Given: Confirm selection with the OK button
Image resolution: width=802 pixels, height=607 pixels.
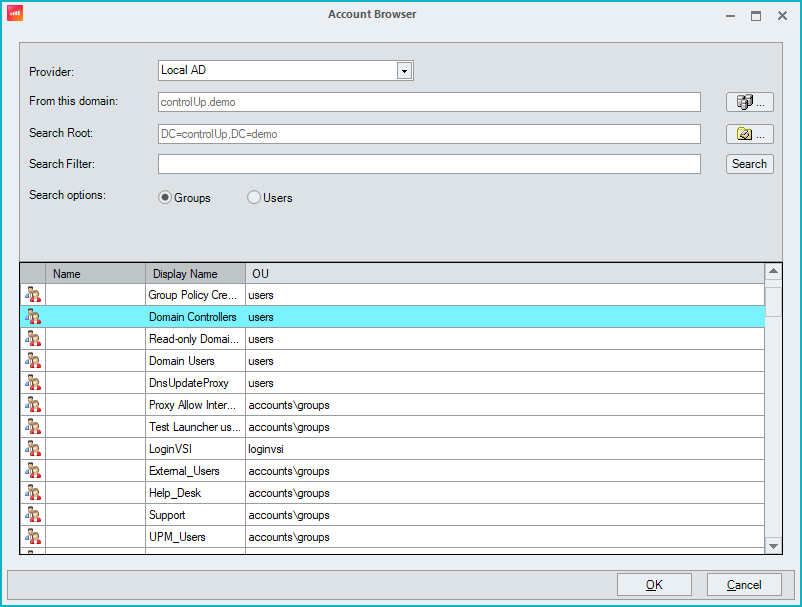Looking at the screenshot, I should [x=654, y=584].
